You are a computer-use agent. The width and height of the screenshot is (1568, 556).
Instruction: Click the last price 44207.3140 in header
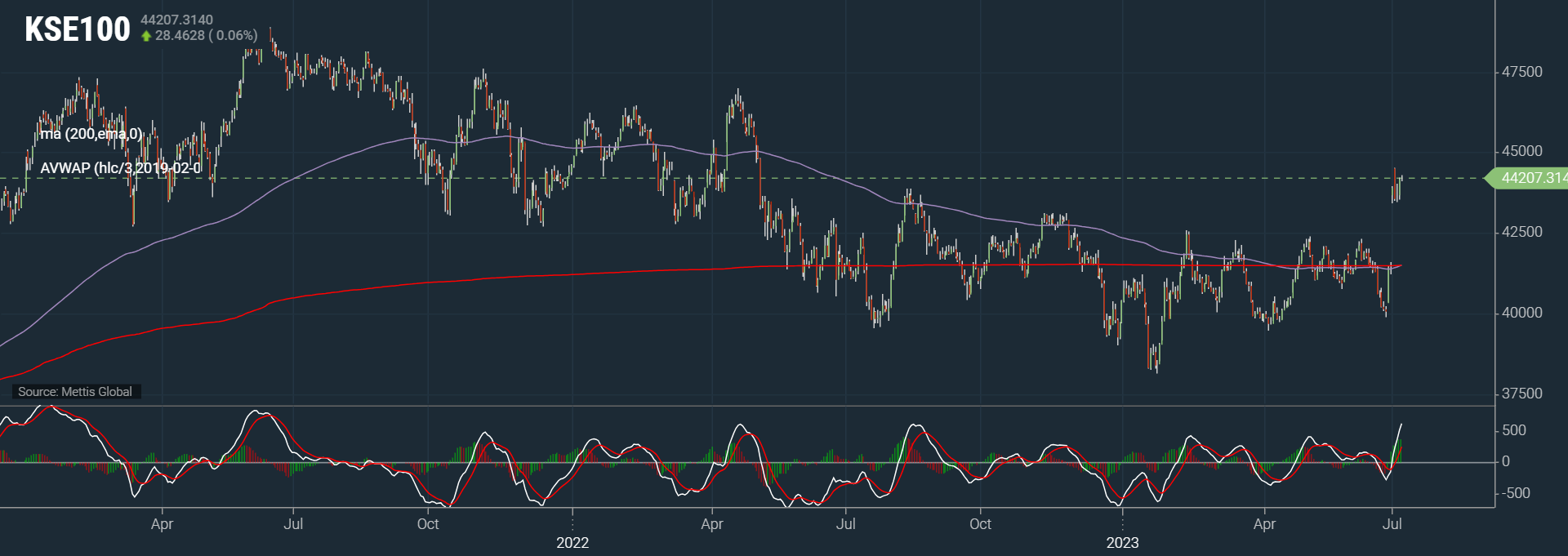(176, 20)
